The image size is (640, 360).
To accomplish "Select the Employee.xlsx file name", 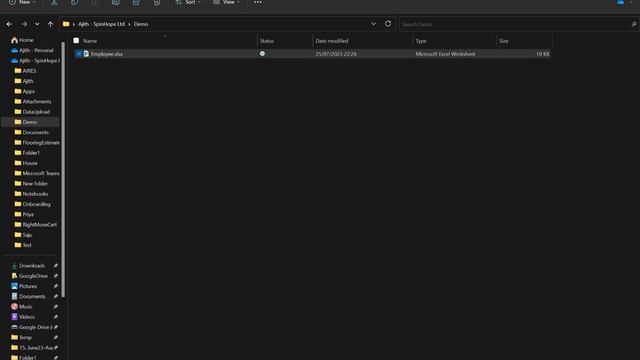I will coord(107,54).
